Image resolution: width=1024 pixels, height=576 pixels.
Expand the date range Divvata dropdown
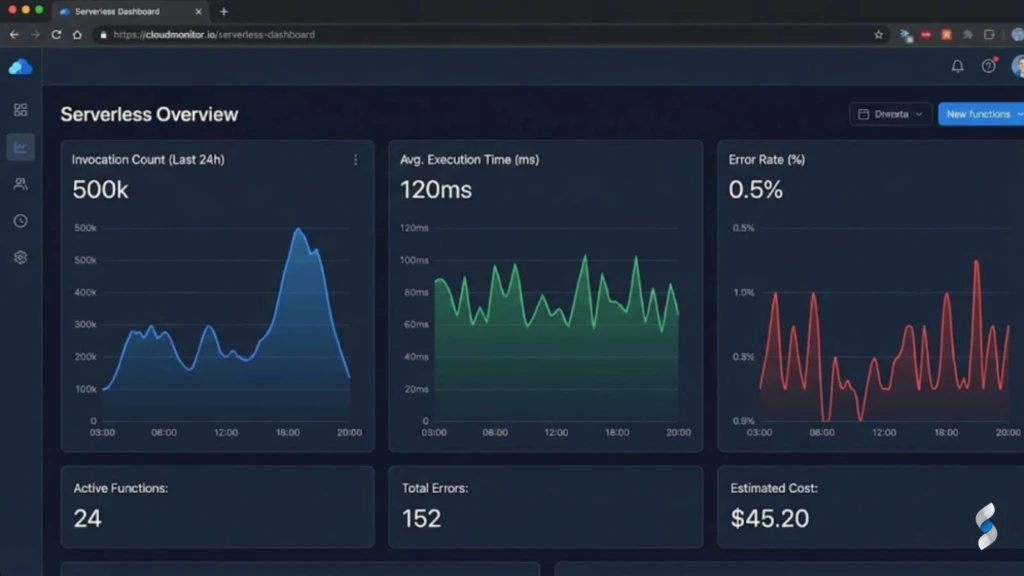(x=888, y=114)
